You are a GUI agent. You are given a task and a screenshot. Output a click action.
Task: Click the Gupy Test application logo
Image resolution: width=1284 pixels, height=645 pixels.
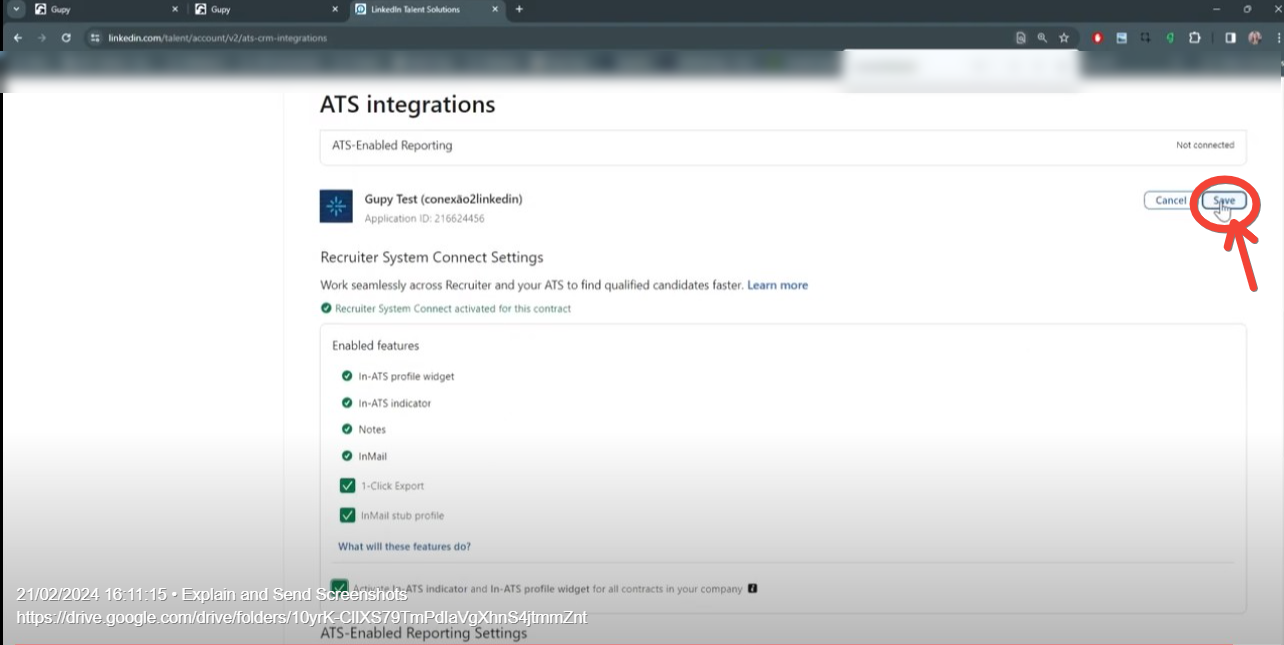[x=336, y=206]
